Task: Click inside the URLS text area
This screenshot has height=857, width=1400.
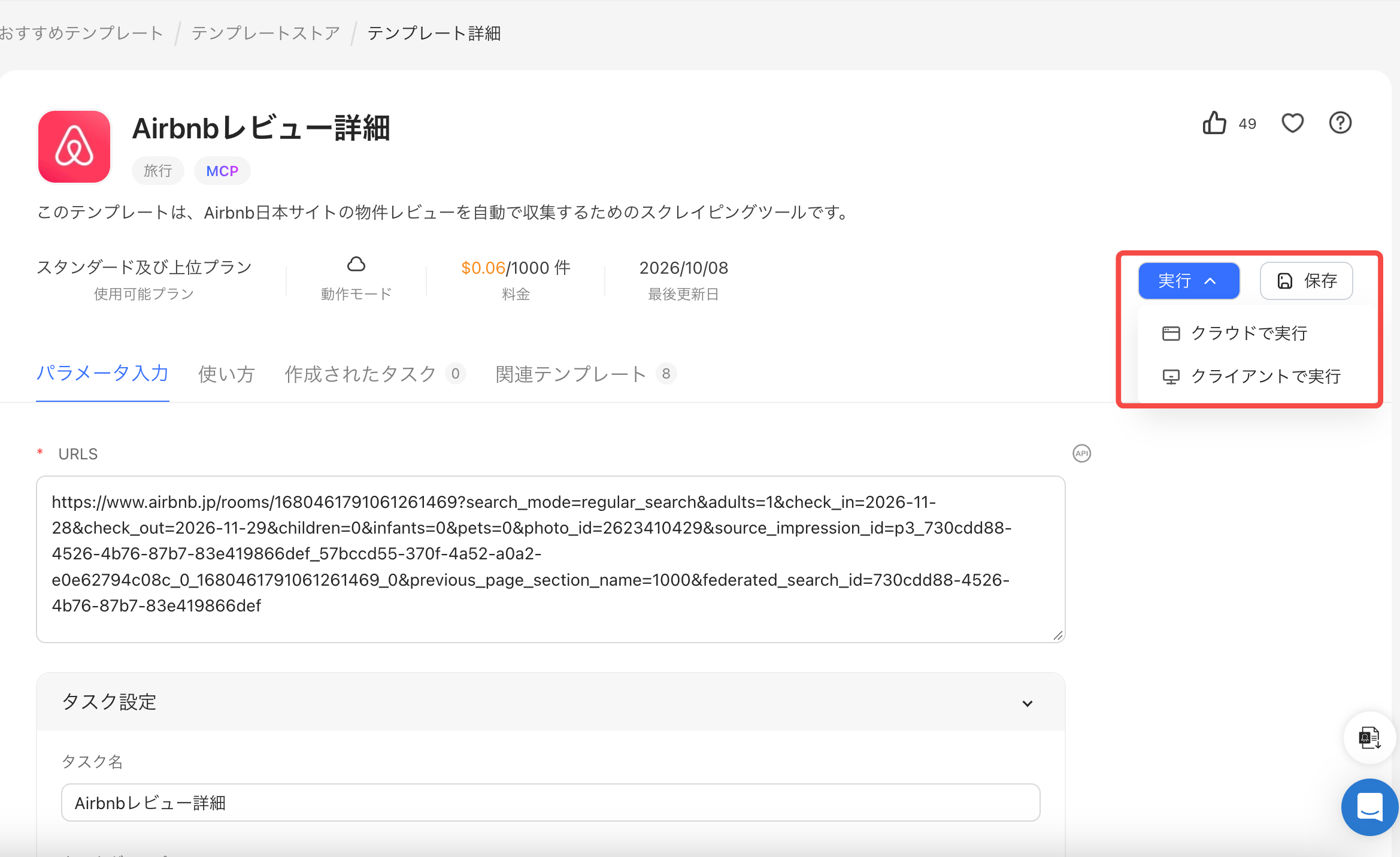Action: point(550,559)
